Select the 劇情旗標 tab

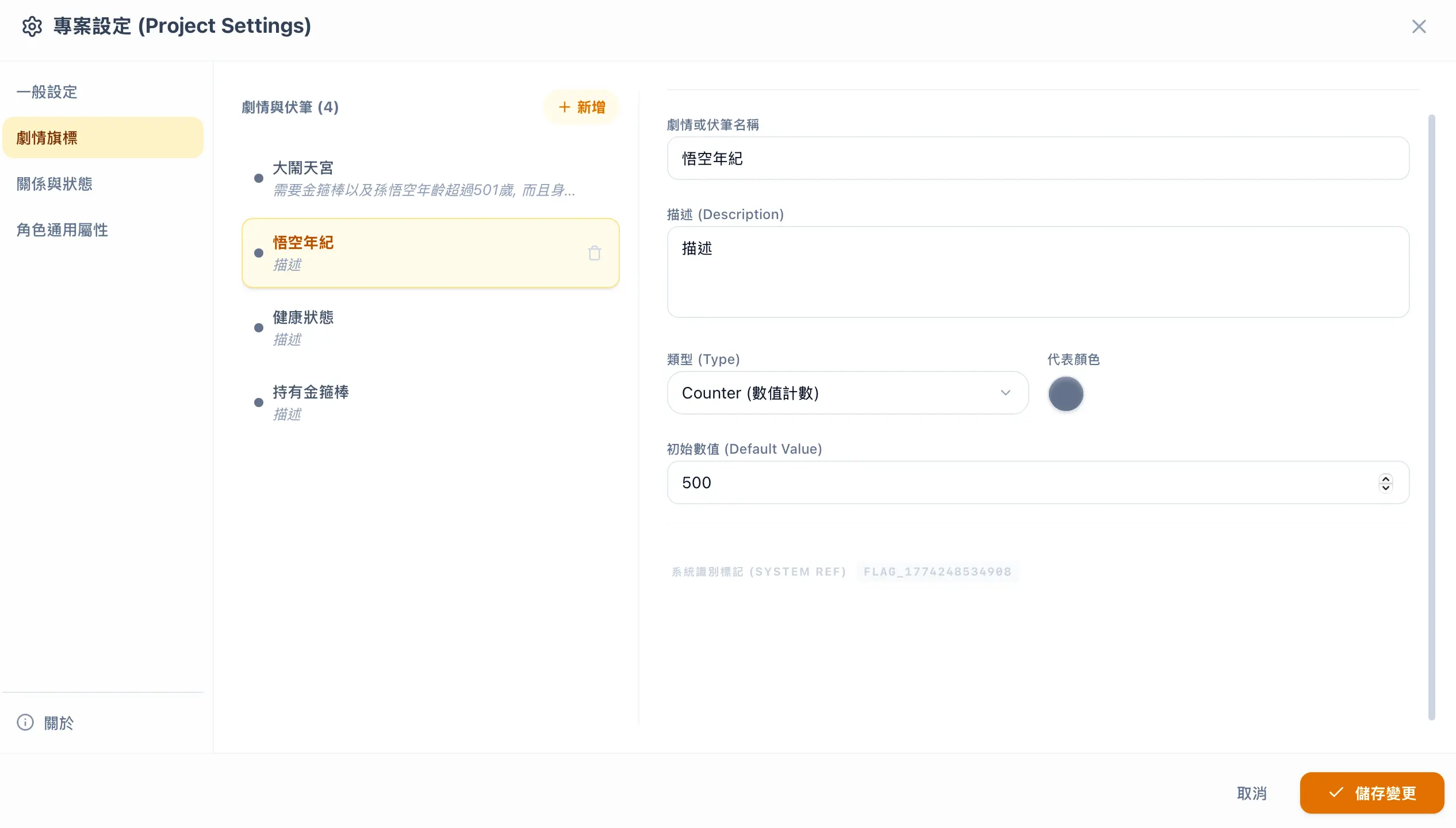[x=103, y=138]
